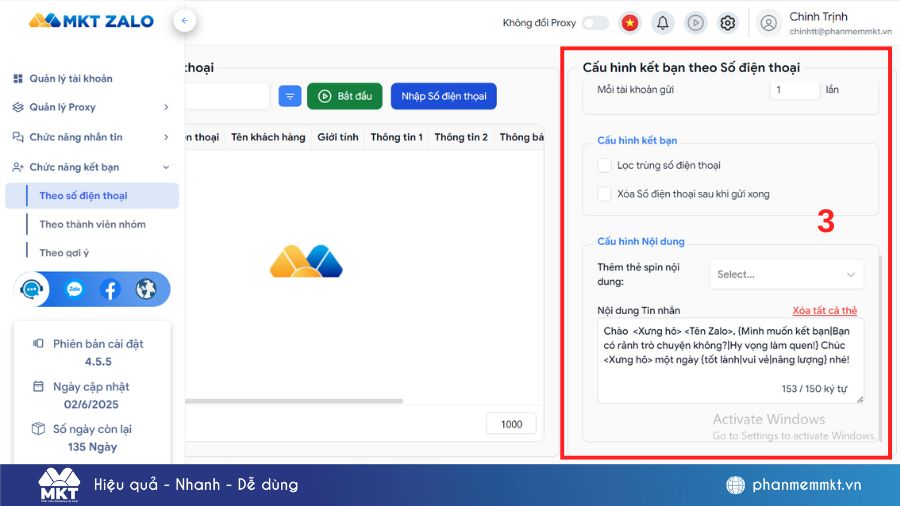The width and height of the screenshot is (900, 506).
Task: Open the Vietnam flag language selector
Action: point(630,23)
